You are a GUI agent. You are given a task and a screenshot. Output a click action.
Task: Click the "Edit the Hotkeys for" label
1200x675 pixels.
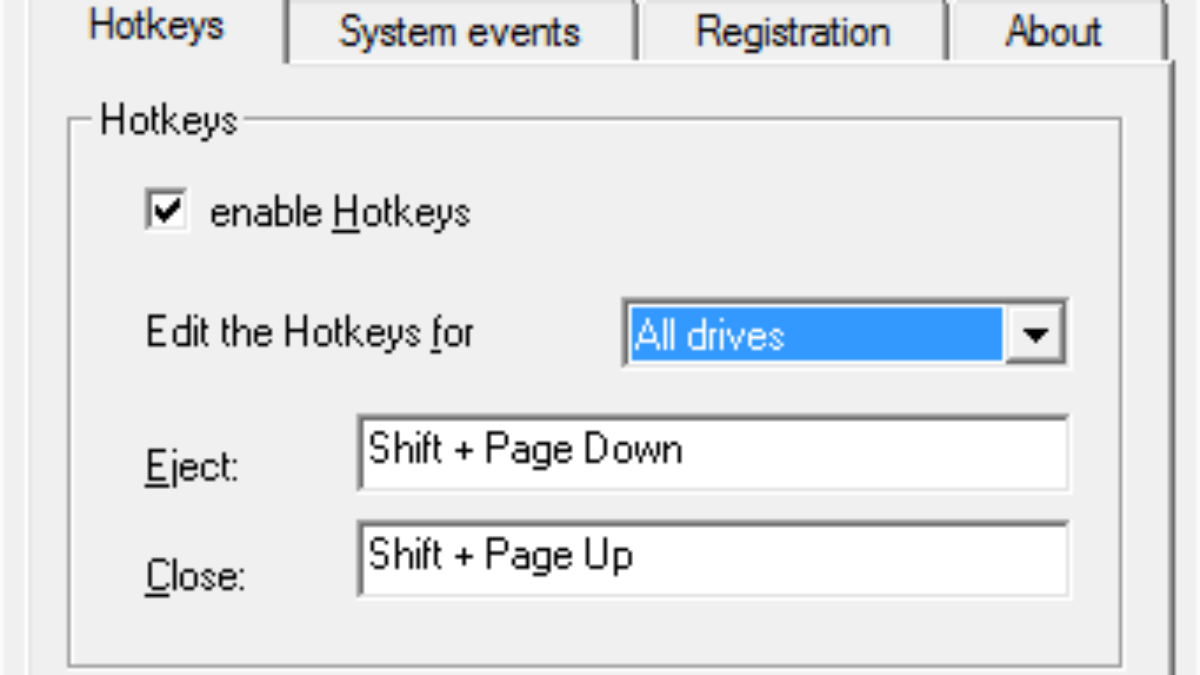(x=309, y=333)
